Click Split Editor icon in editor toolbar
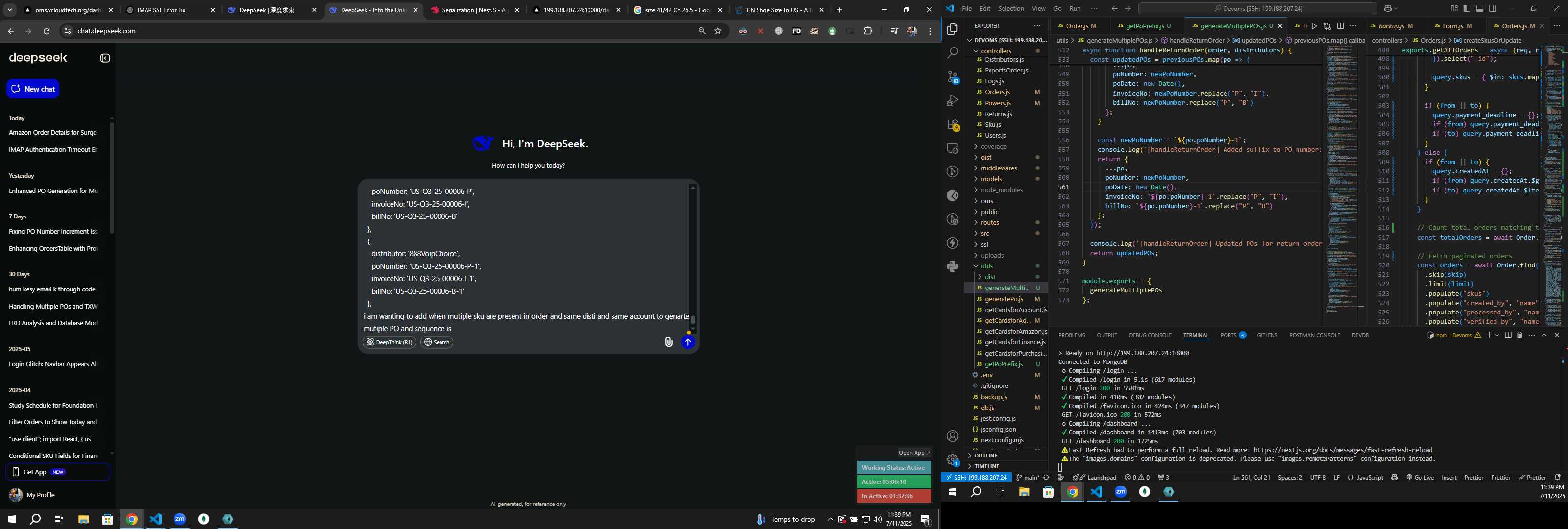Image resolution: width=1568 pixels, height=529 pixels. tap(1340, 26)
